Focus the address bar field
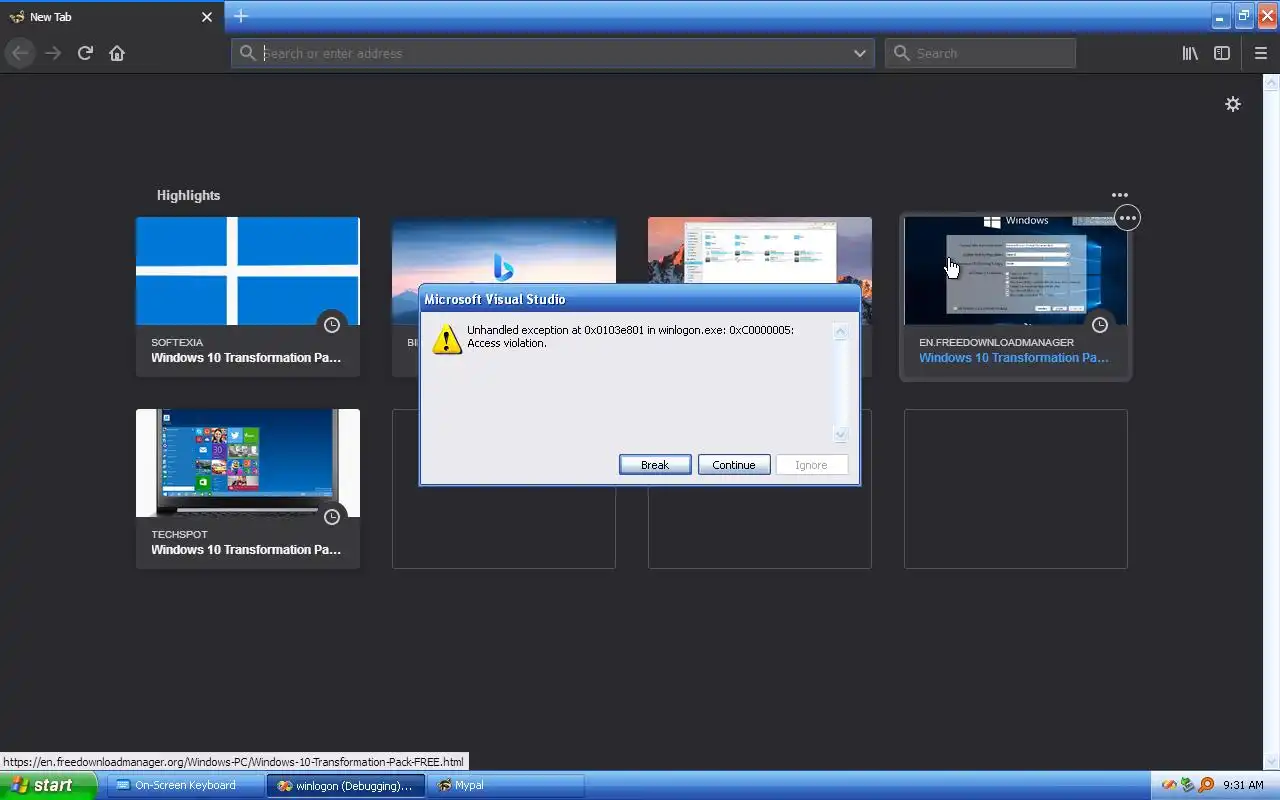Viewport: 1280px width, 800px height. pyautogui.click(x=553, y=53)
